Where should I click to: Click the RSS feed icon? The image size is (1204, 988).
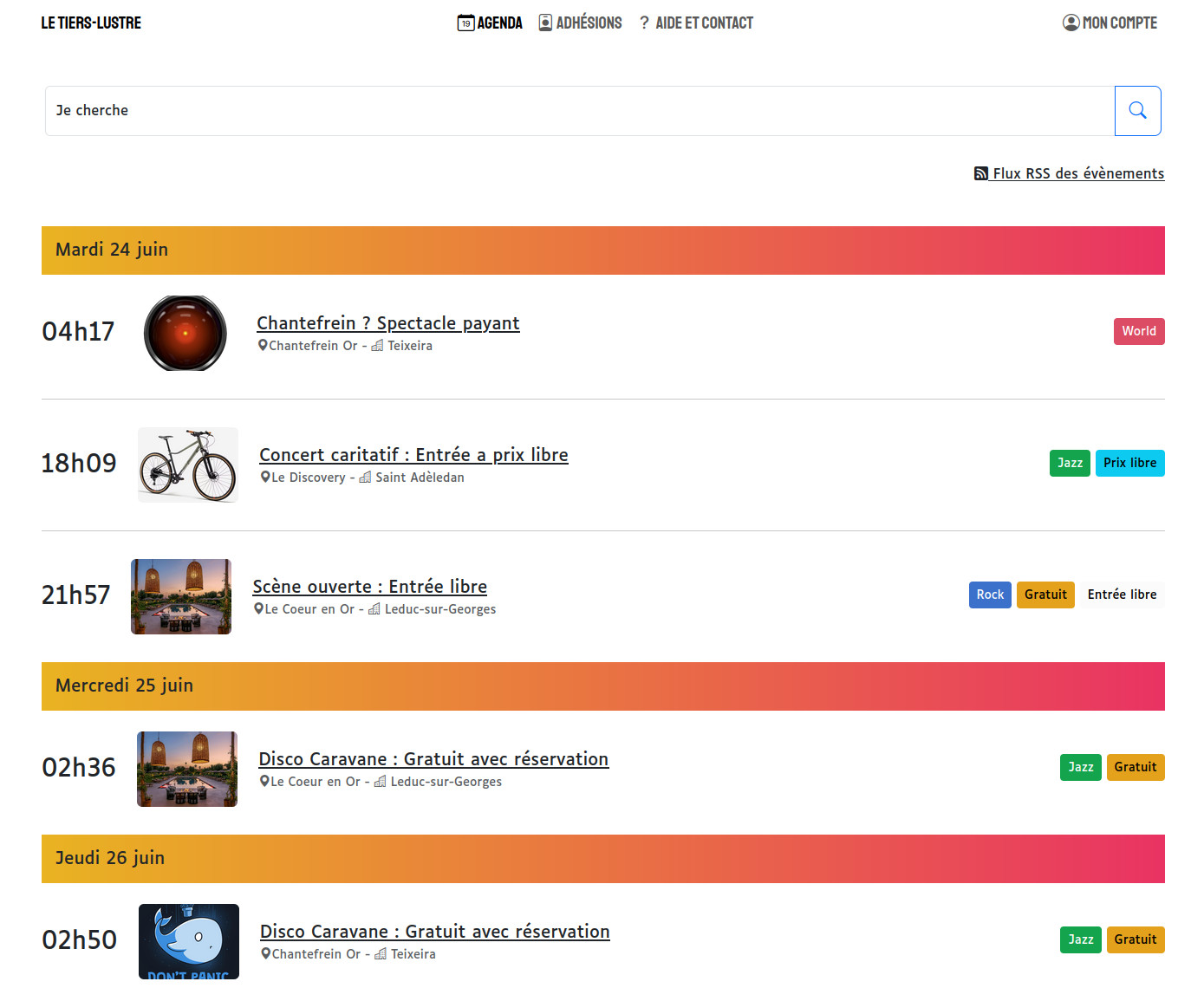pos(980,173)
